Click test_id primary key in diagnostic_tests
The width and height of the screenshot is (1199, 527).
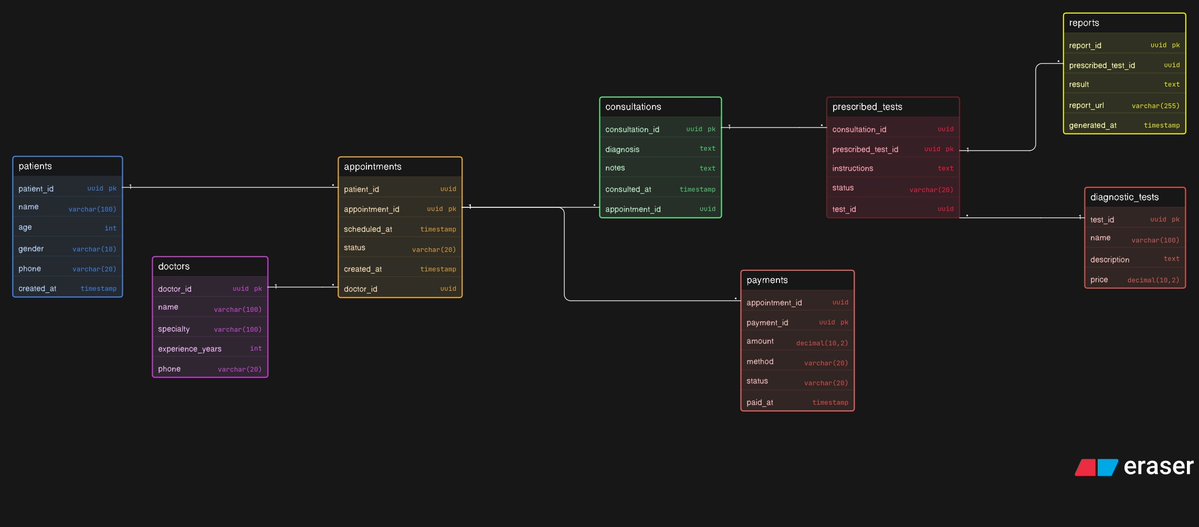tap(1135, 220)
